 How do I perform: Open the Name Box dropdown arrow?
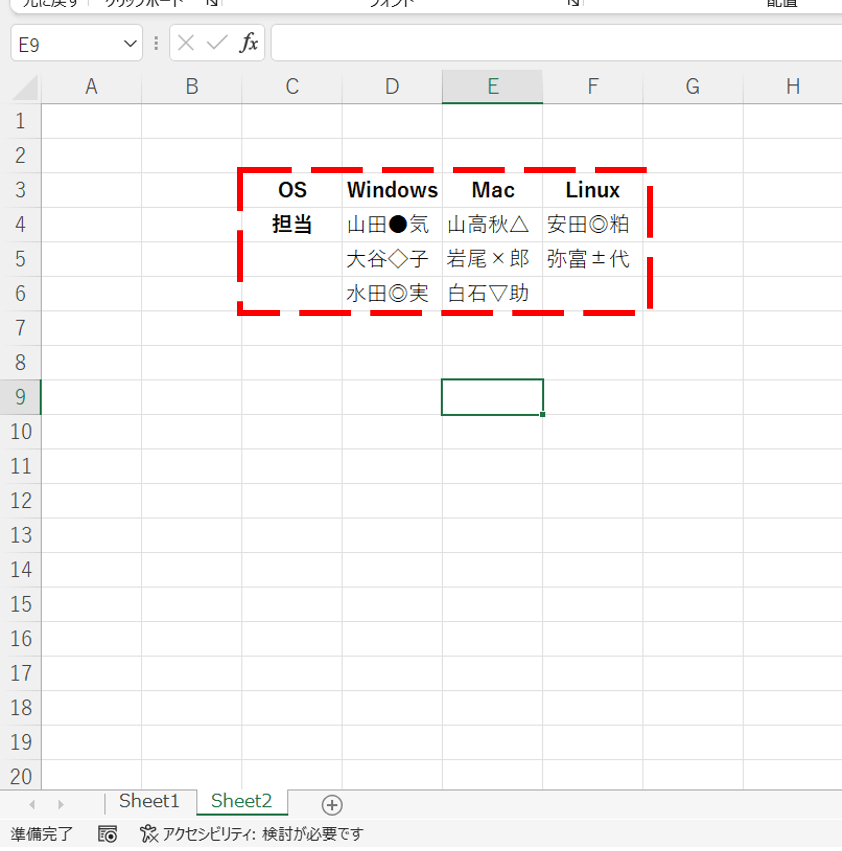(x=130, y=43)
